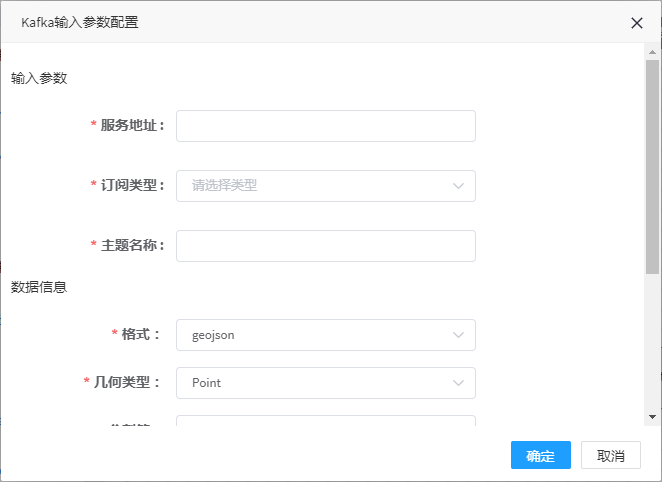Image resolution: width=662 pixels, height=482 pixels.
Task: Open the 订阅类型 dropdown
Action: [326, 186]
